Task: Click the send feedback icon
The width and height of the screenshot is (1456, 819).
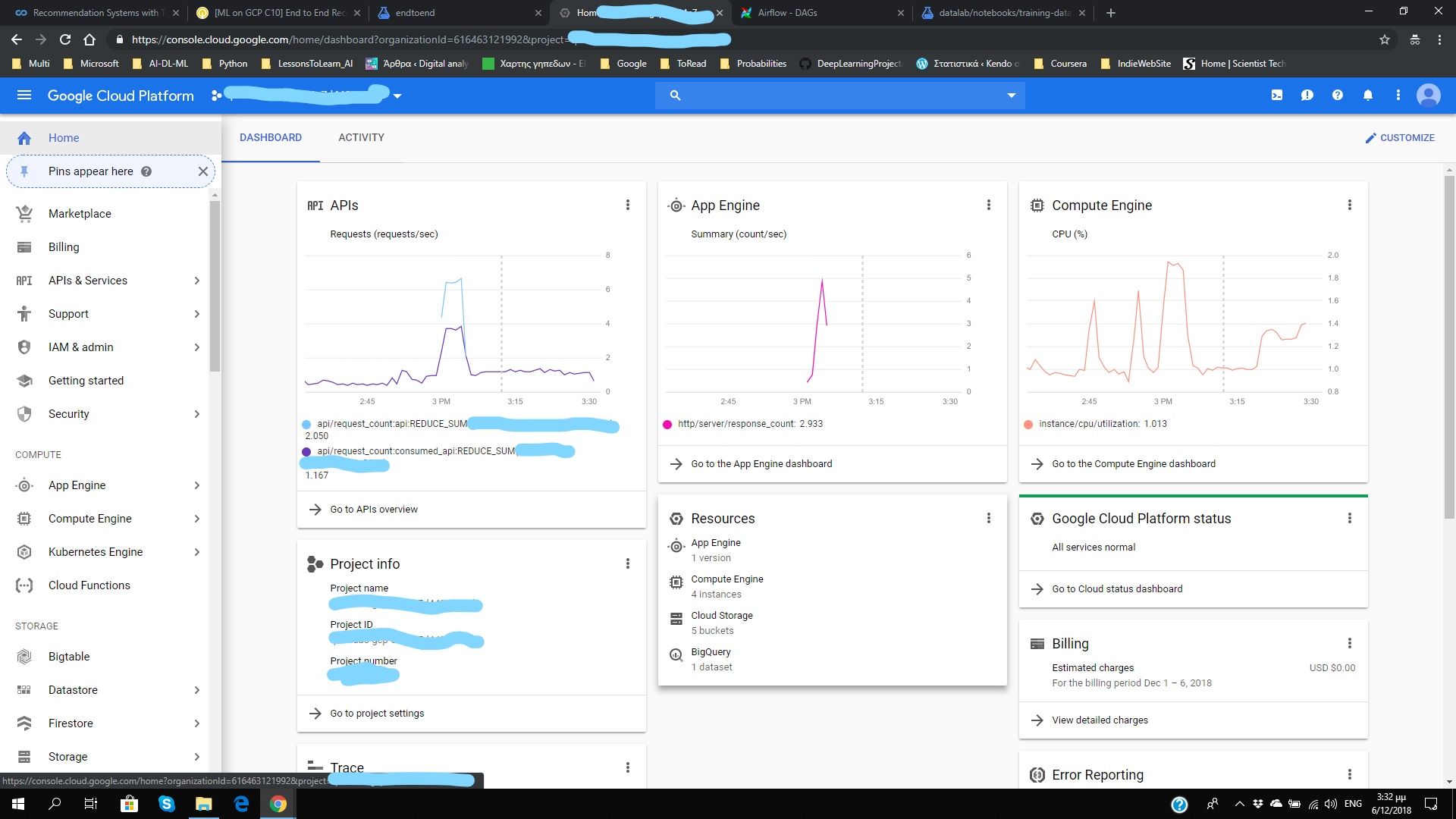Action: click(x=1307, y=95)
